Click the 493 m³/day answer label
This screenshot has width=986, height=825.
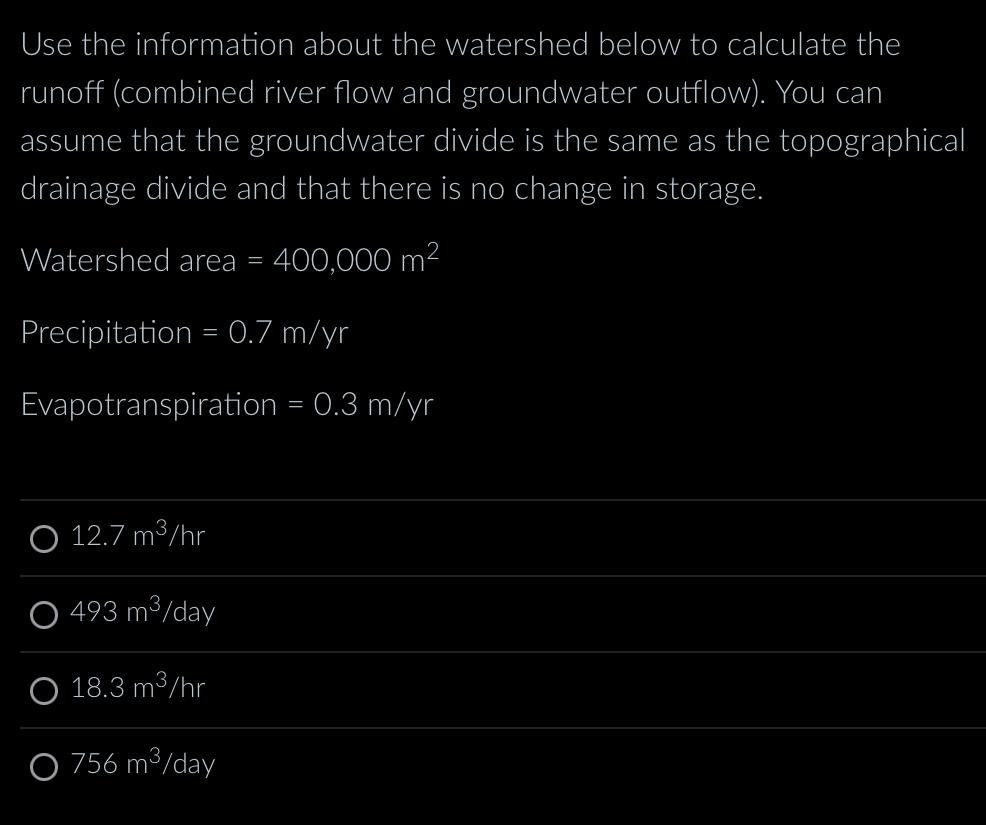[142, 613]
